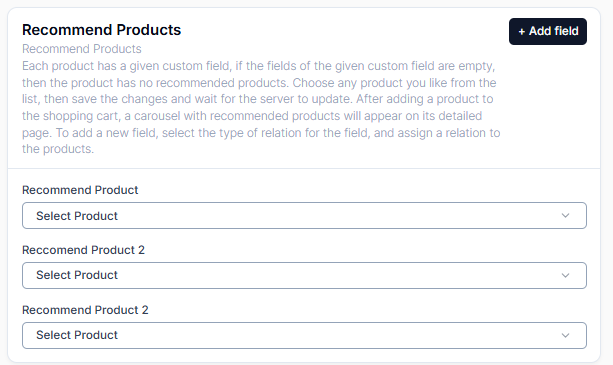613x365 pixels.
Task: Expand the chevron in the bottom Recommend Product 2 field
Action: 565,335
